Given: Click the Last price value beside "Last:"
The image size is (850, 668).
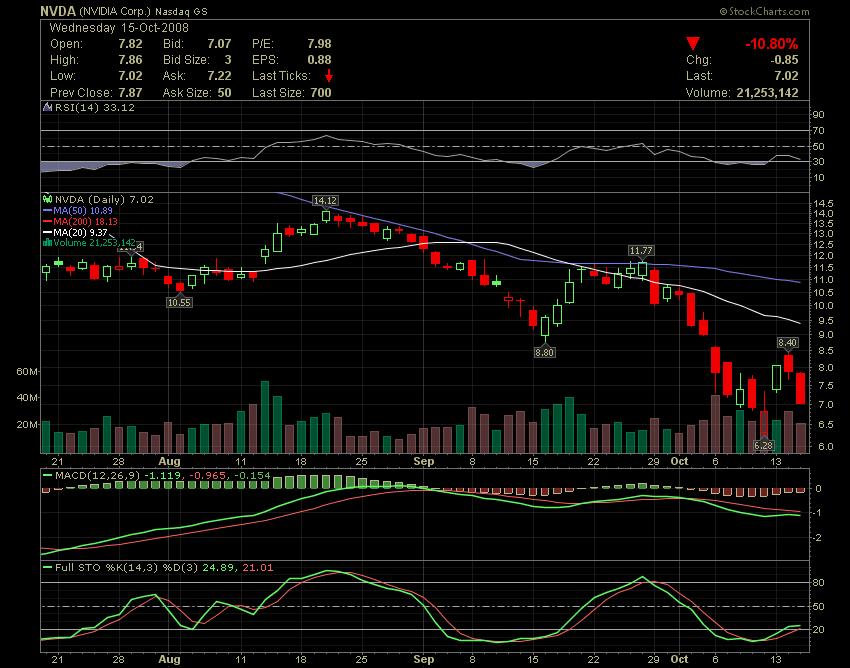Looking at the screenshot, I should tap(786, 76).
